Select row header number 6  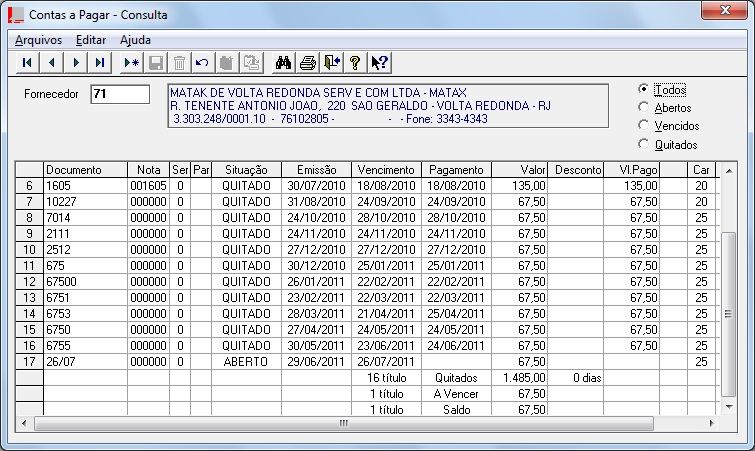tap(29, 186)
